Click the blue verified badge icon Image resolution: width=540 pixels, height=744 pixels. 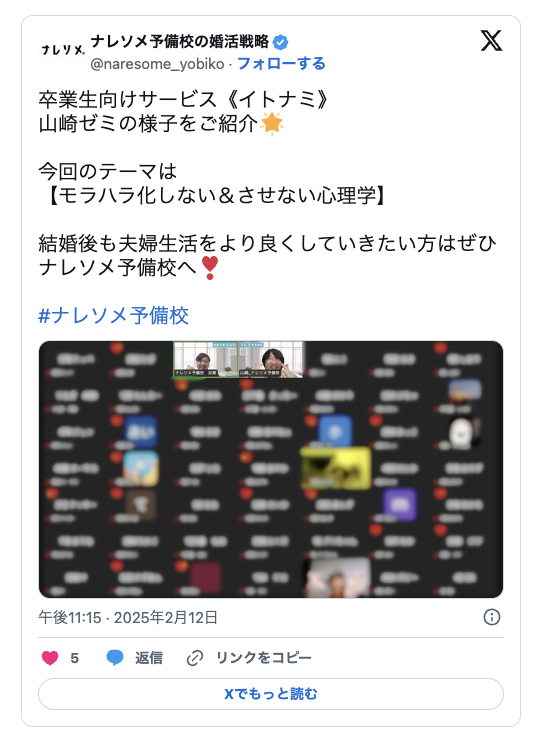[280, 42]
